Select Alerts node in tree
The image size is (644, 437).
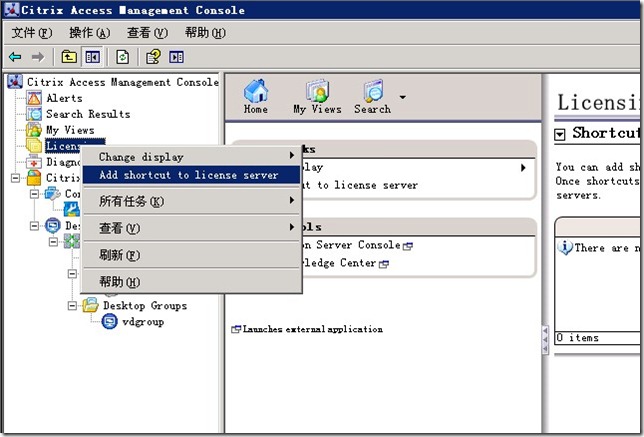pyautogui.click(x=64, y=98)
